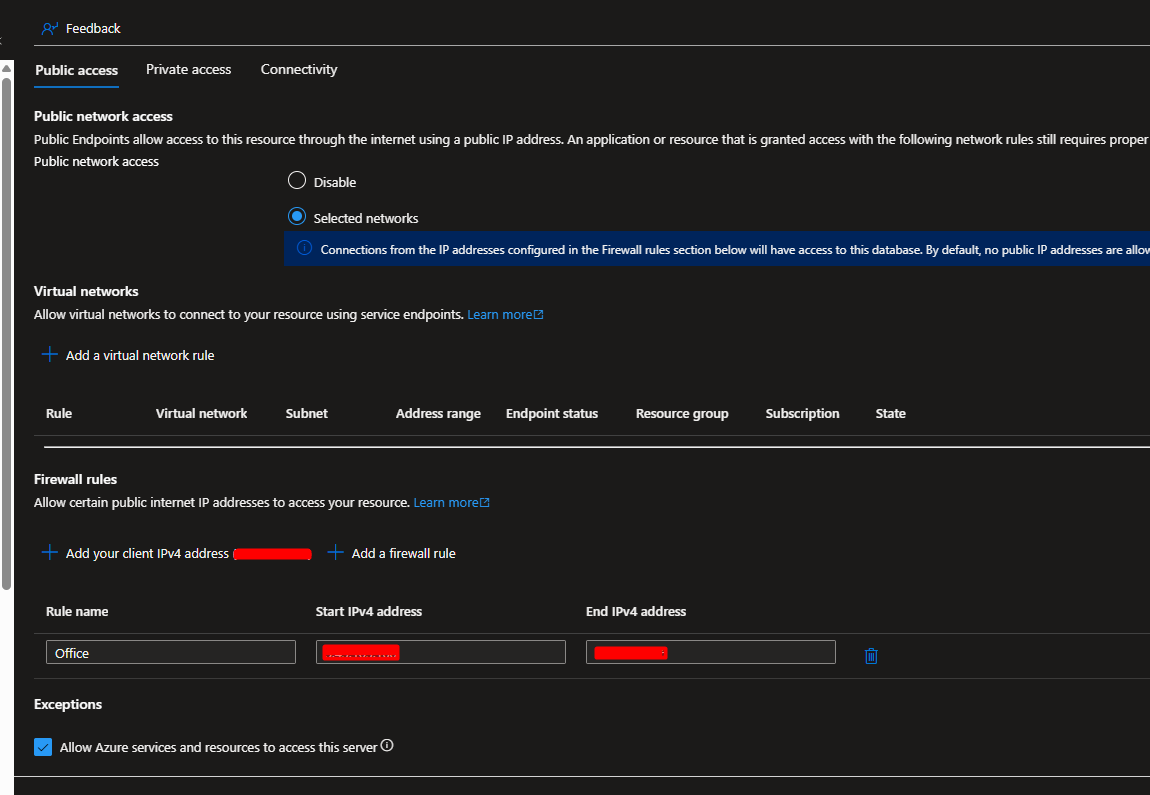Click the Endpoint status column header
The width and height of the screenshot is (1150, 795).
click(552, 414)
